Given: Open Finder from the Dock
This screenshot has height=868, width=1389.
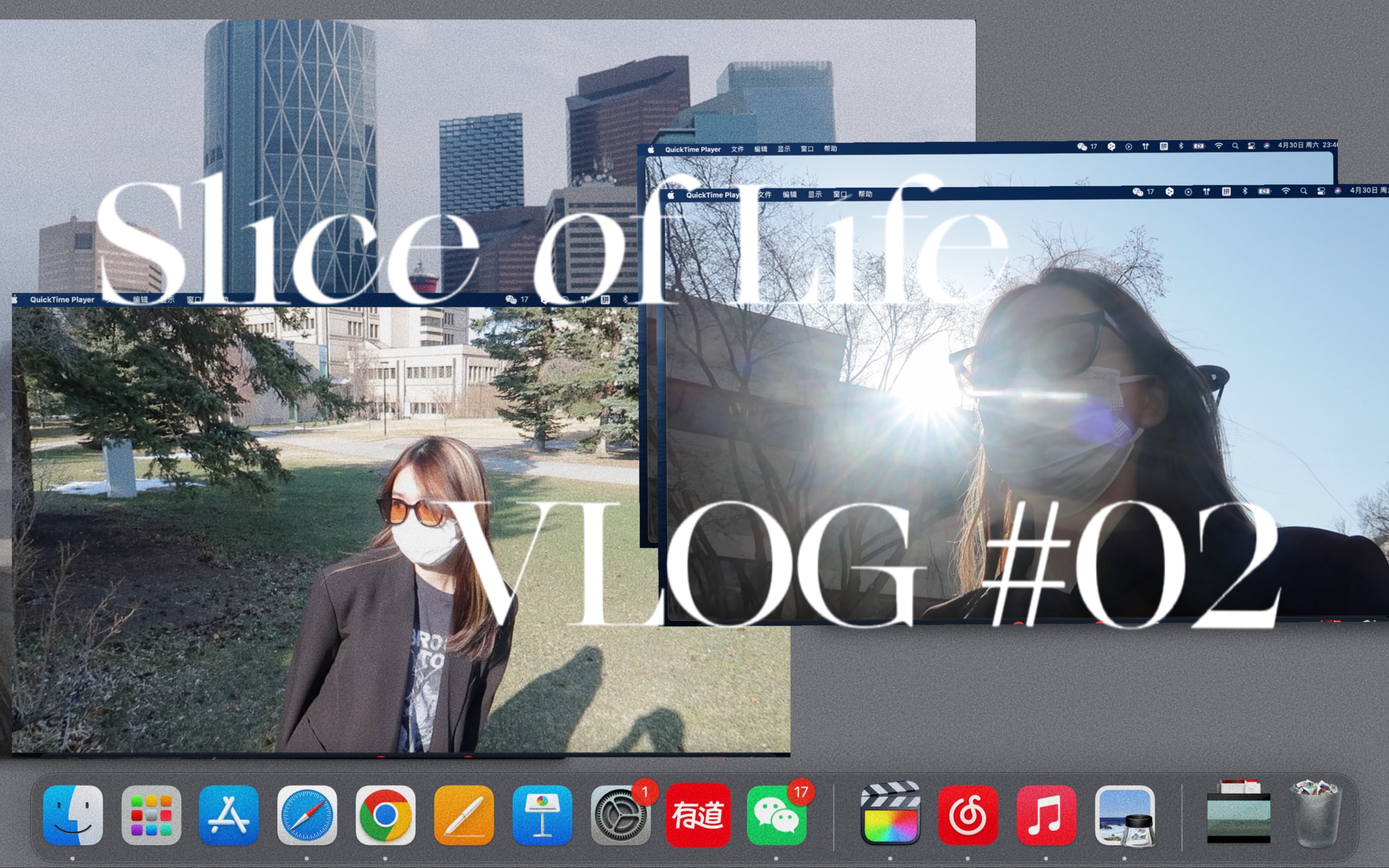Looking at the screenshot, I should click(x=73, y=815).
